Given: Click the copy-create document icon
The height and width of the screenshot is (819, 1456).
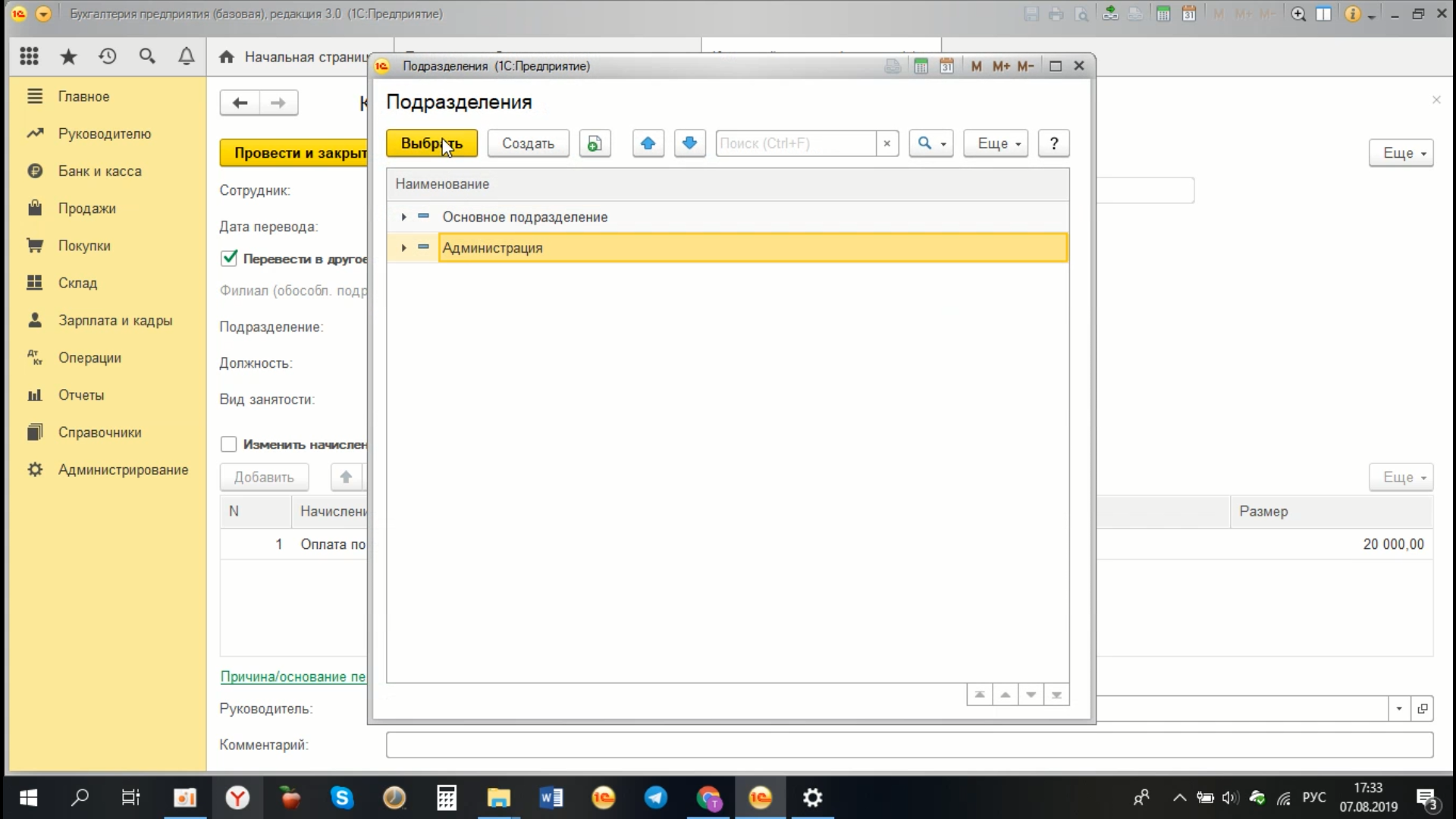Looking at the screenshot, I should [x=595, y=143].
